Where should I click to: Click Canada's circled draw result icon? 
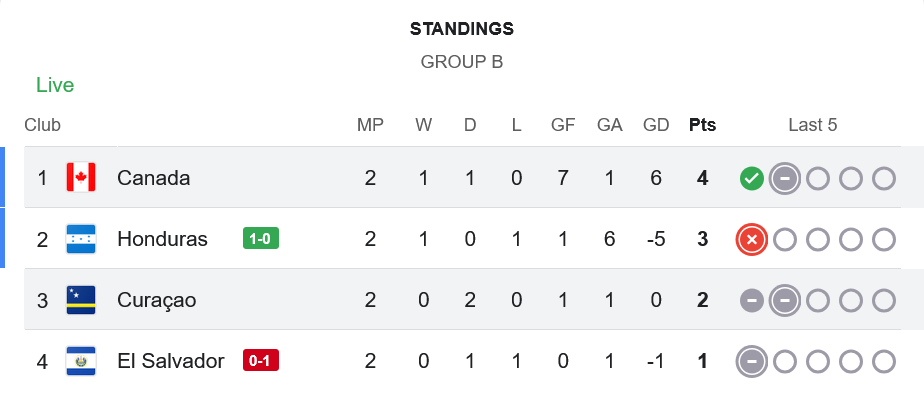(x=785, y=179)
